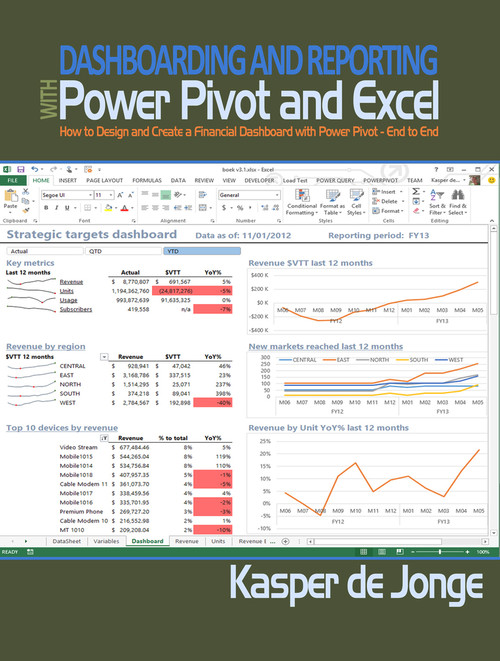This screenshot has width=500, height=661.
Task: Click the Format Painter brush icon
Action: pyautogui.click(x=26, y=210)
